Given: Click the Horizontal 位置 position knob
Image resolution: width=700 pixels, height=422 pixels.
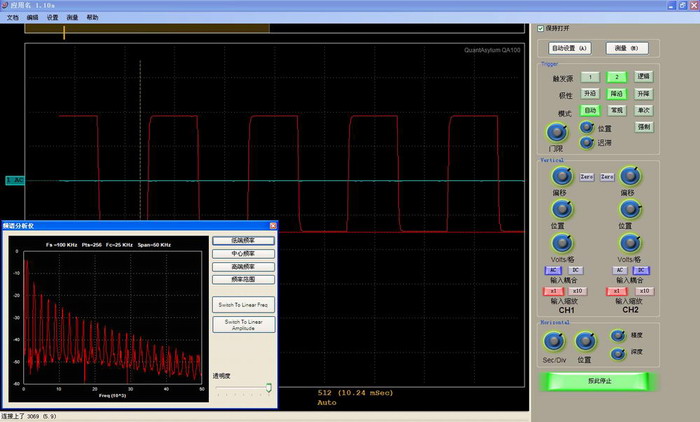Looking at the screenshot, I should [x=585, y=342].
